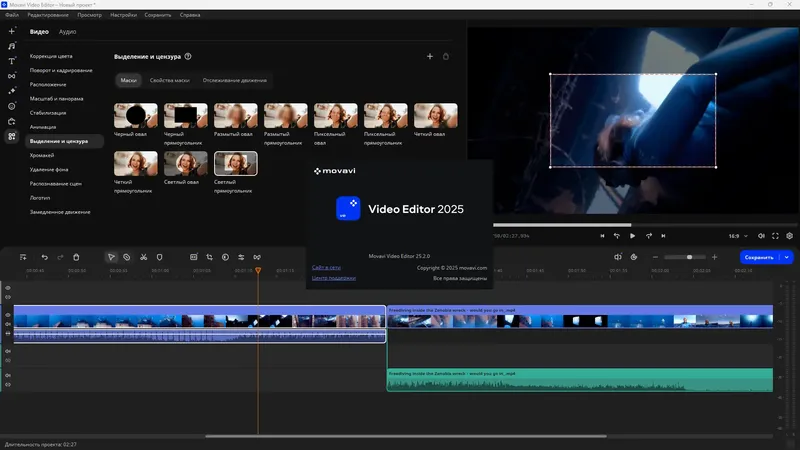Add a new mask with plus icon
Image resolution: width=800 pixels, height=450 pixels.
pyautogui.click(x=430, y=57)
